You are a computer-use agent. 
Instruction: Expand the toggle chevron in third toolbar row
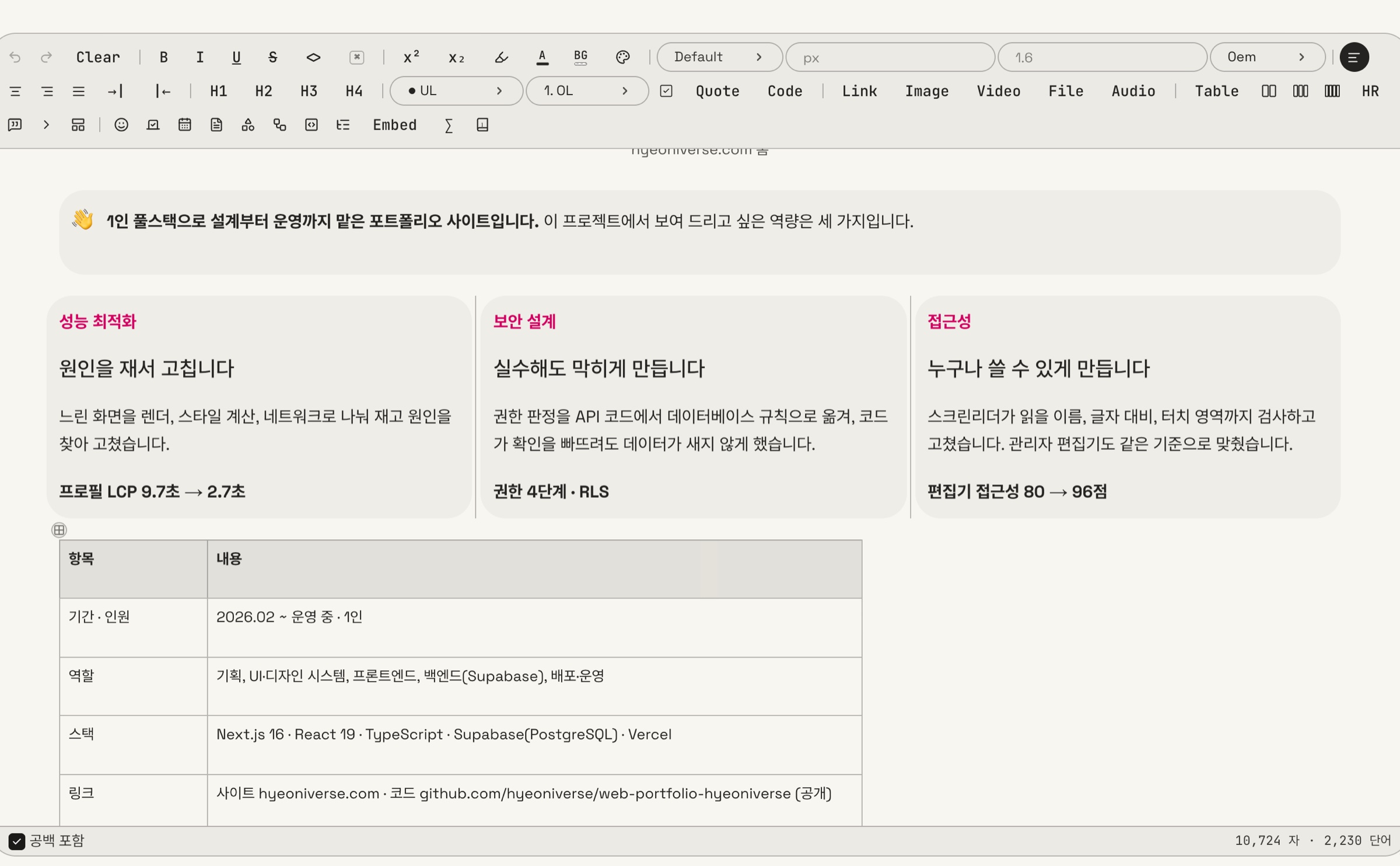pos(46,125)
